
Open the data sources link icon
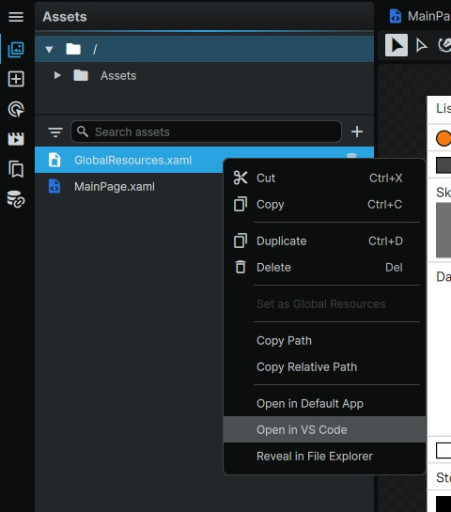[x=16, y=199]
